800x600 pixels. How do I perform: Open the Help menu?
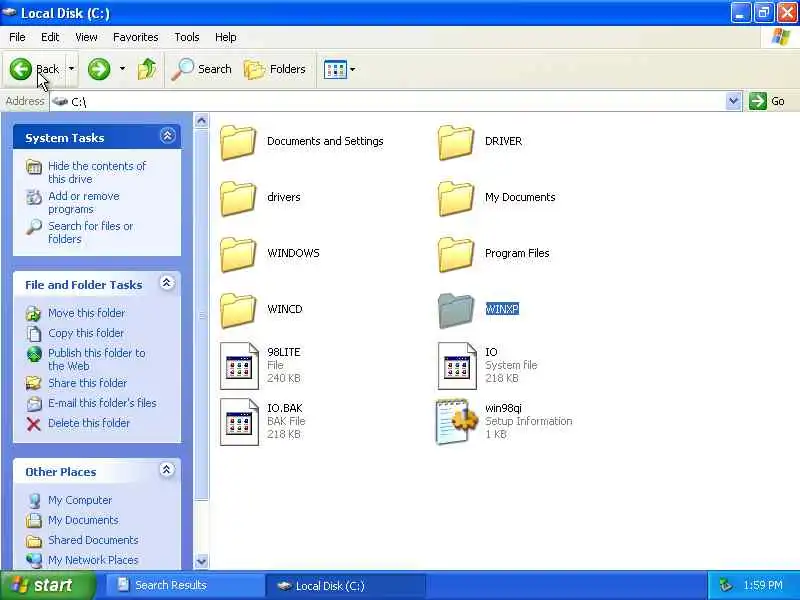[226, 37]
